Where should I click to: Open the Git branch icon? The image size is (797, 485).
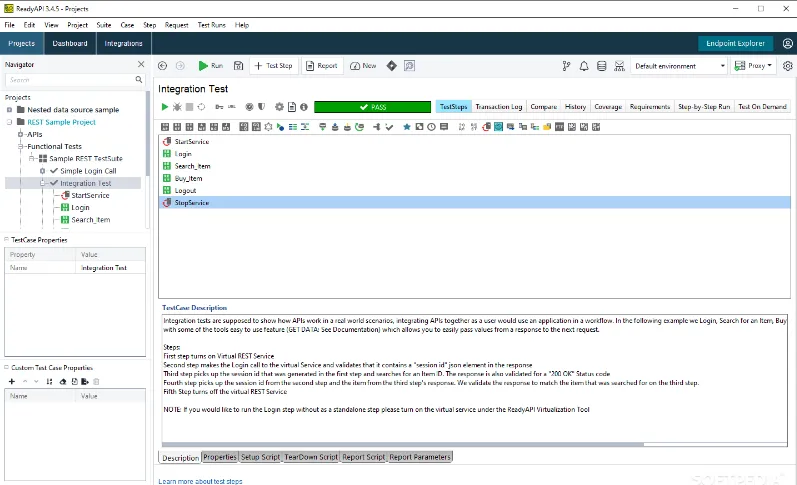coord(566,66)
